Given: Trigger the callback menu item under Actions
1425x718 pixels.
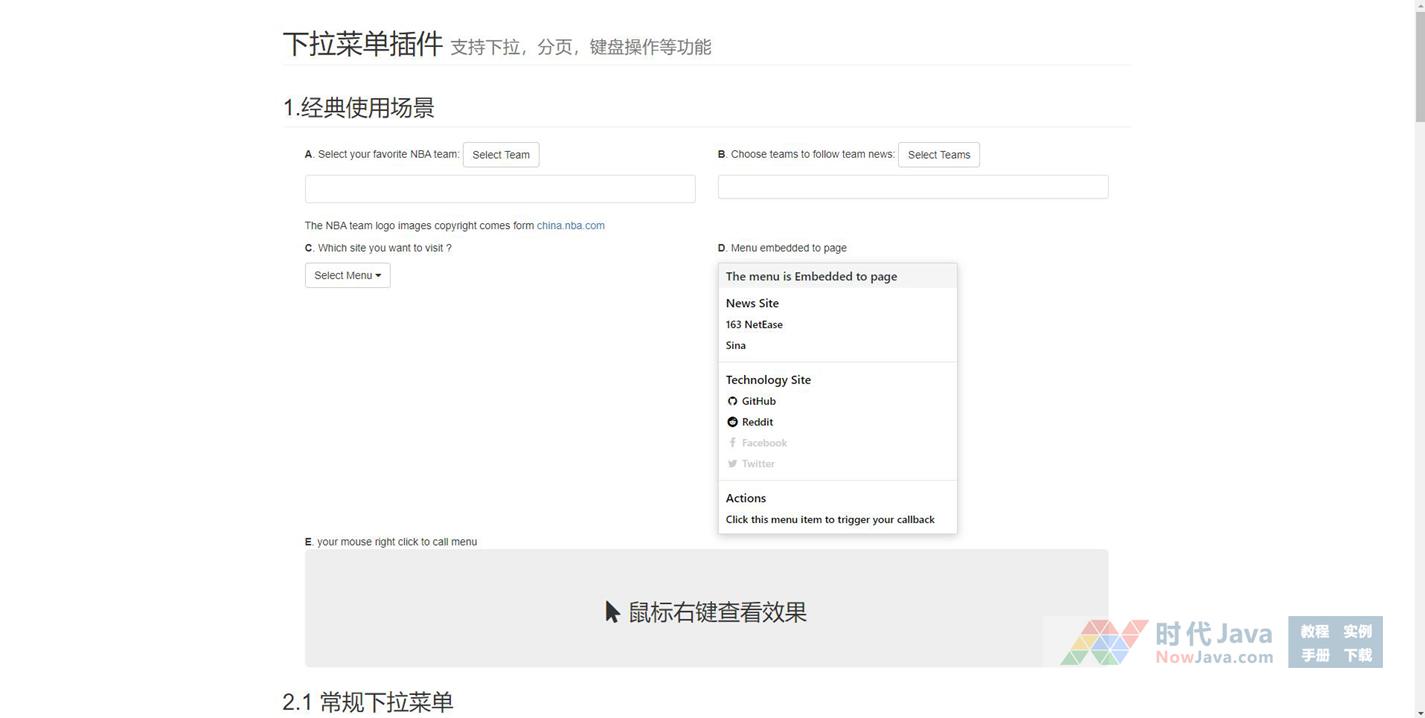Looking at the screenshot, I should point(830,519).
